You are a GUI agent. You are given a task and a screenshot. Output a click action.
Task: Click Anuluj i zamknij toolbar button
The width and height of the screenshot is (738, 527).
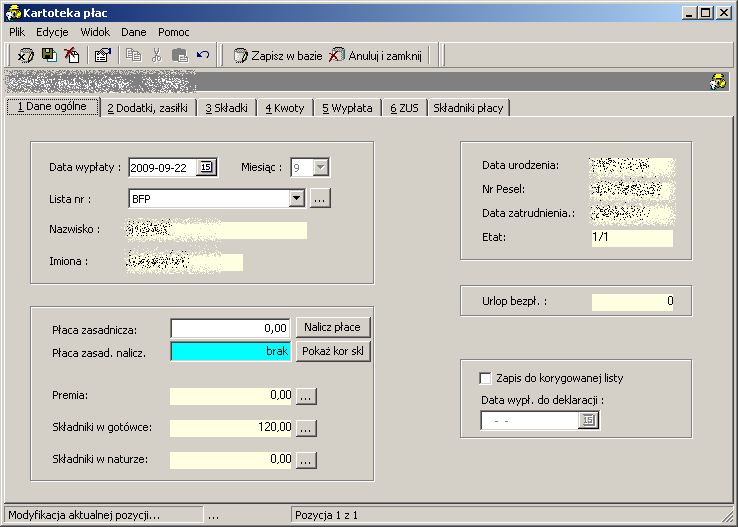click(x=375, y=56)
